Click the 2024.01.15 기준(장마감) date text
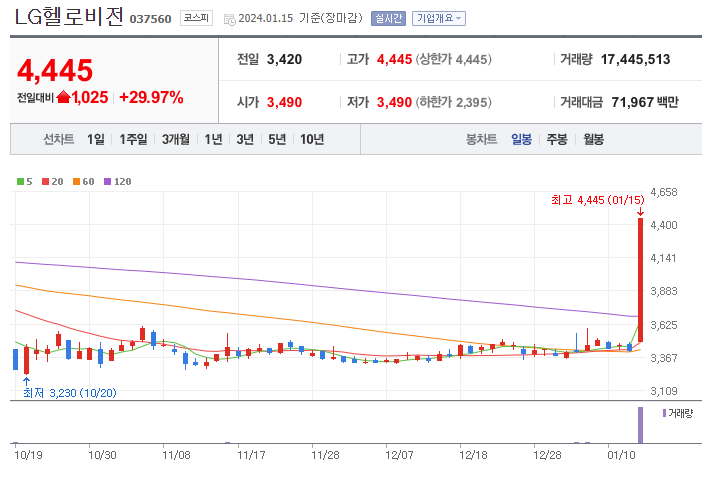 pos(300,18)
